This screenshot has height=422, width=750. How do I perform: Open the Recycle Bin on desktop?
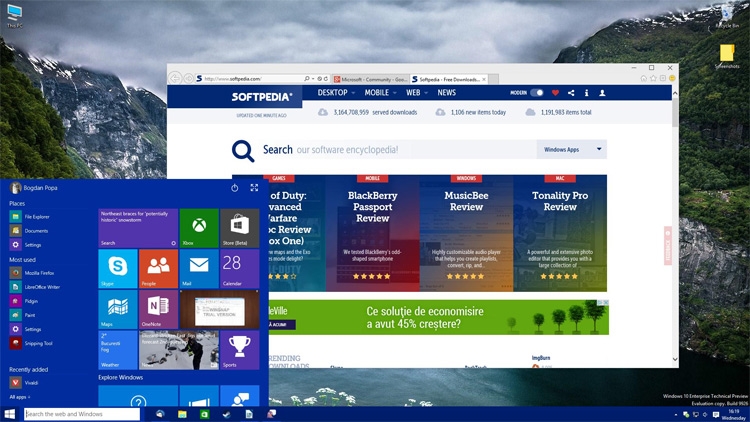tap(727, 16)
